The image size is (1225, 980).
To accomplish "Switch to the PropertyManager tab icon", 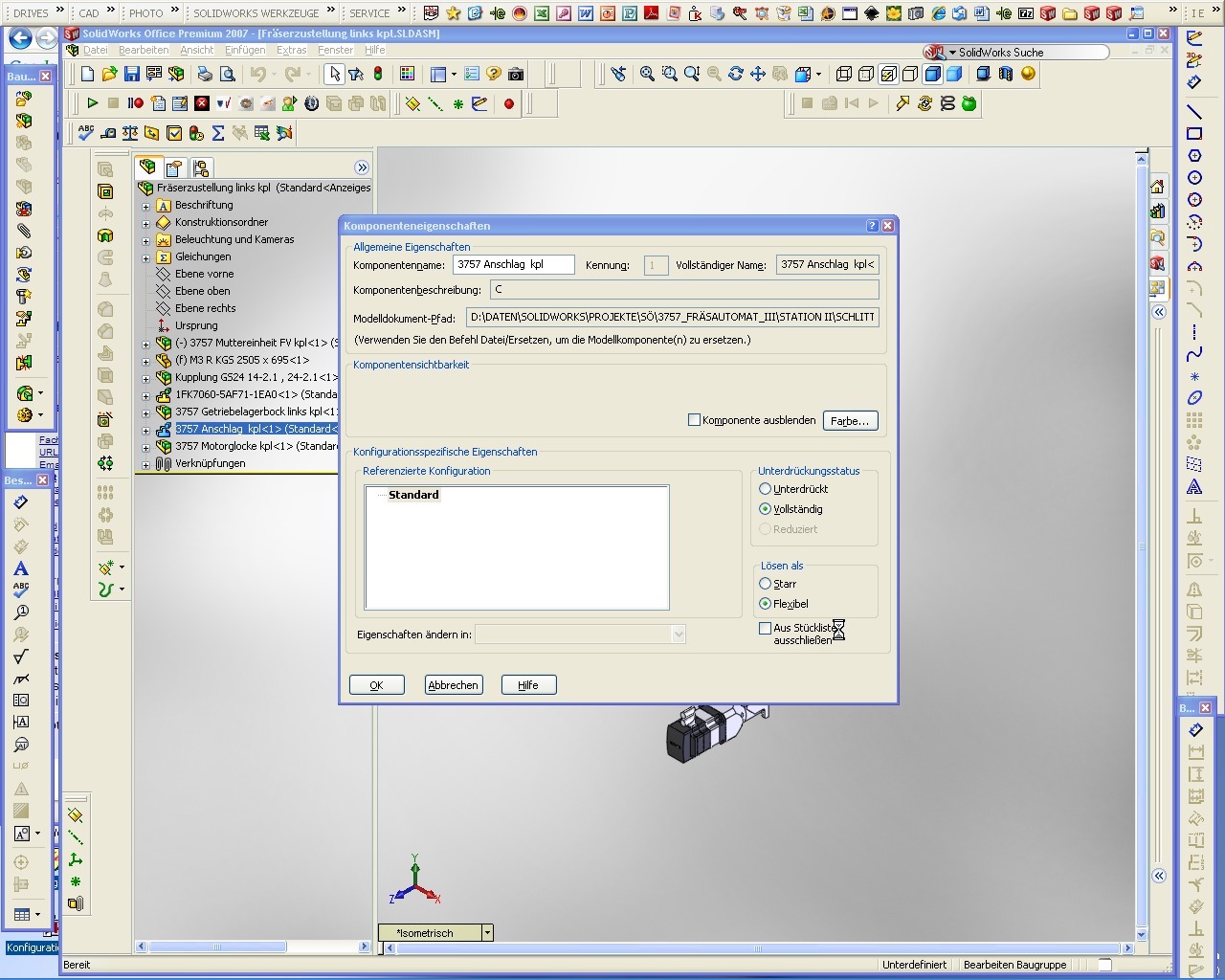I will point(174,168).
